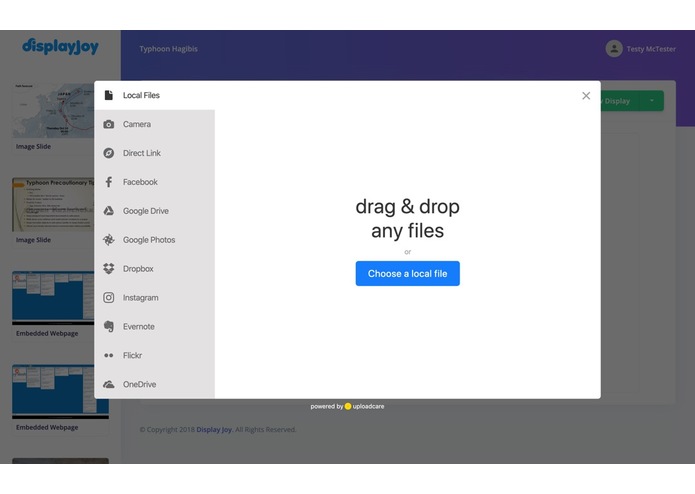The height and width of the screenshot is (494, 695).
Task: Close the upload dialog with the X
Action: point(586,96)
